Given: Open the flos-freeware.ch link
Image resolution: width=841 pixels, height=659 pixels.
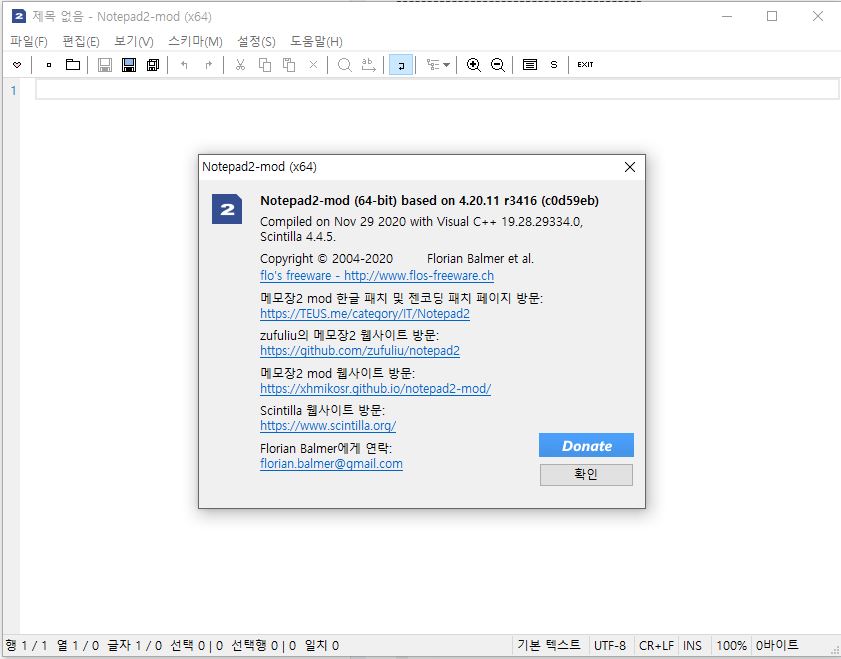Looking at the screenshot, I should (x=377, y=276).
